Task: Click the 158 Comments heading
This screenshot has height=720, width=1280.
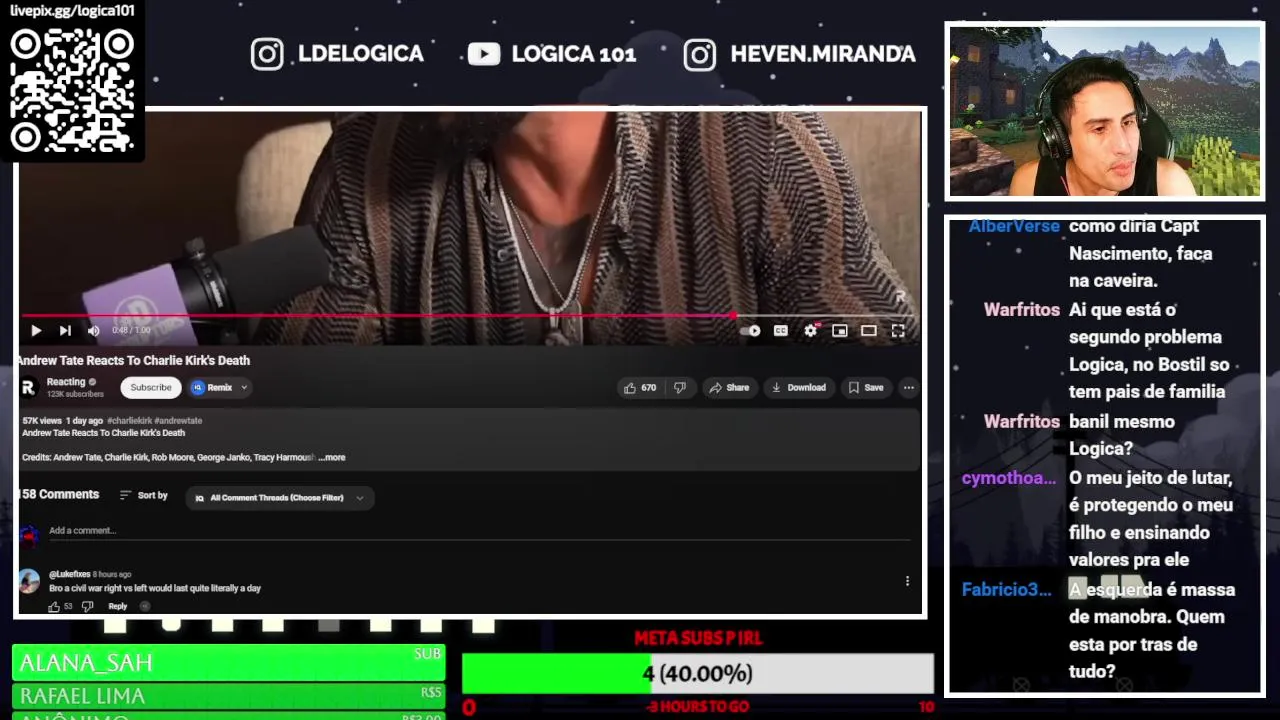Action: pyautogui.click(x=59, y=495)
